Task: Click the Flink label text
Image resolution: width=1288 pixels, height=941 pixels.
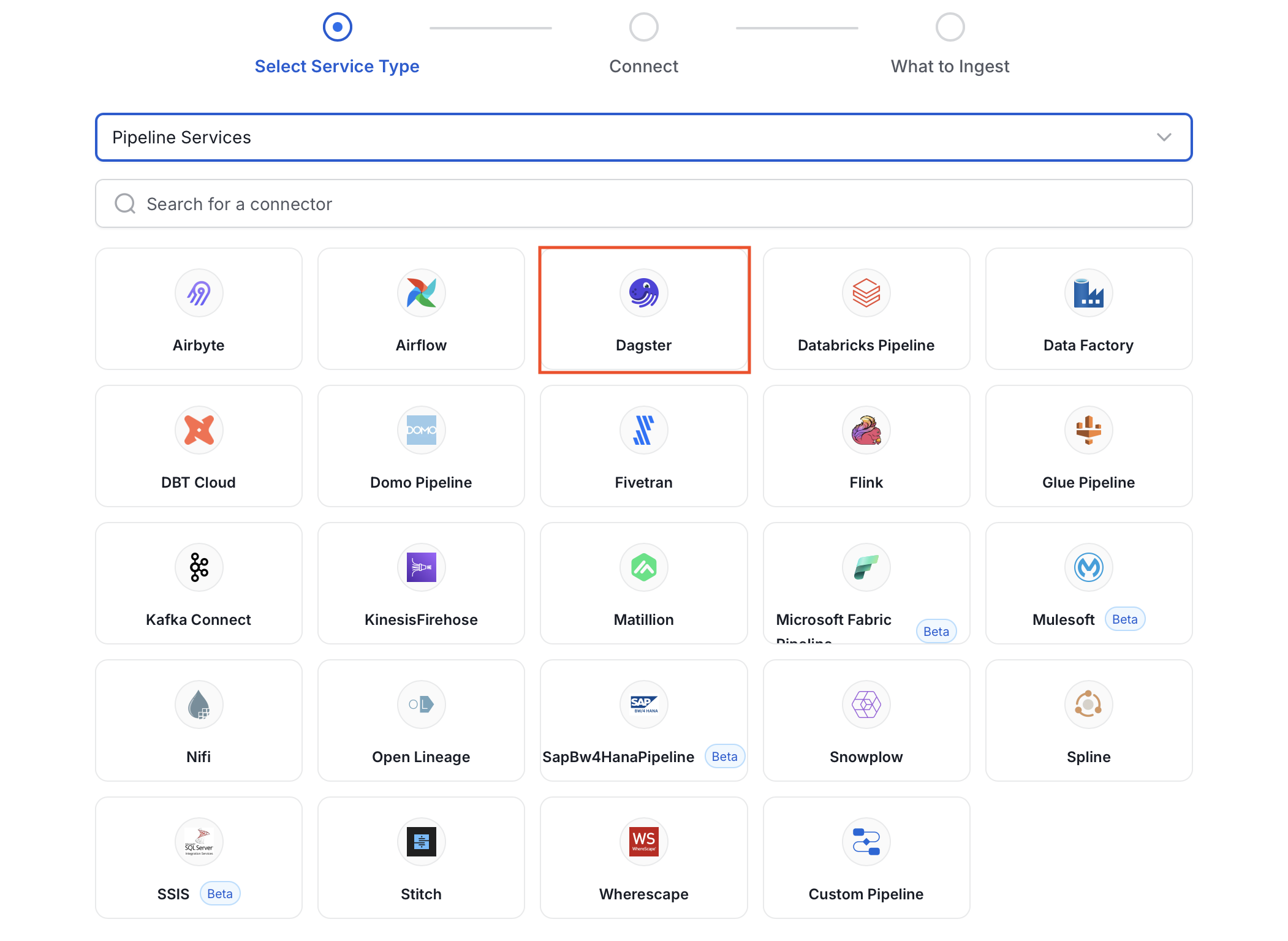Action: tap(866, 482)
